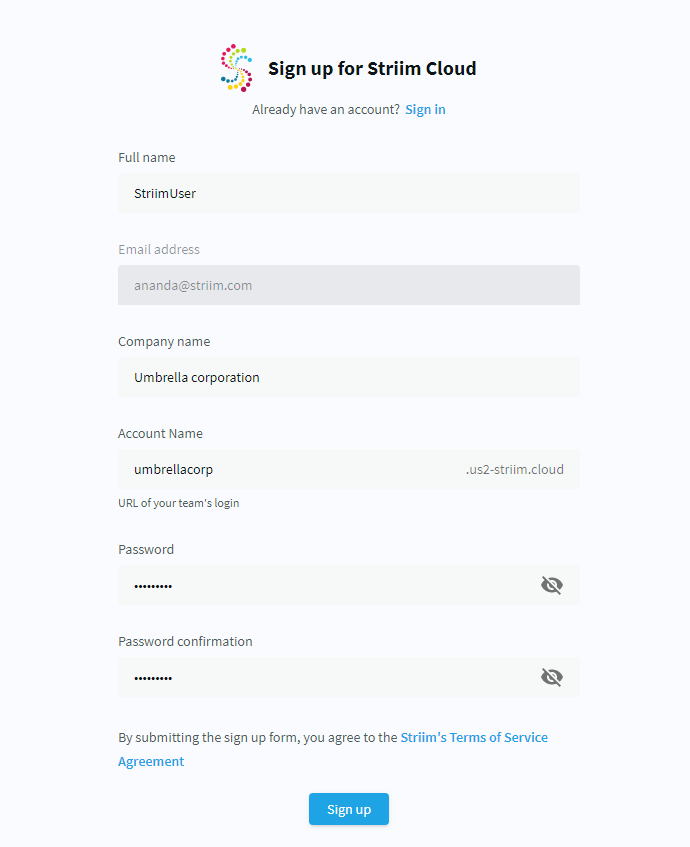Screen dimensions: 690x847
Task: Reveal the Password confirmation field text
Action: point(552,677)
